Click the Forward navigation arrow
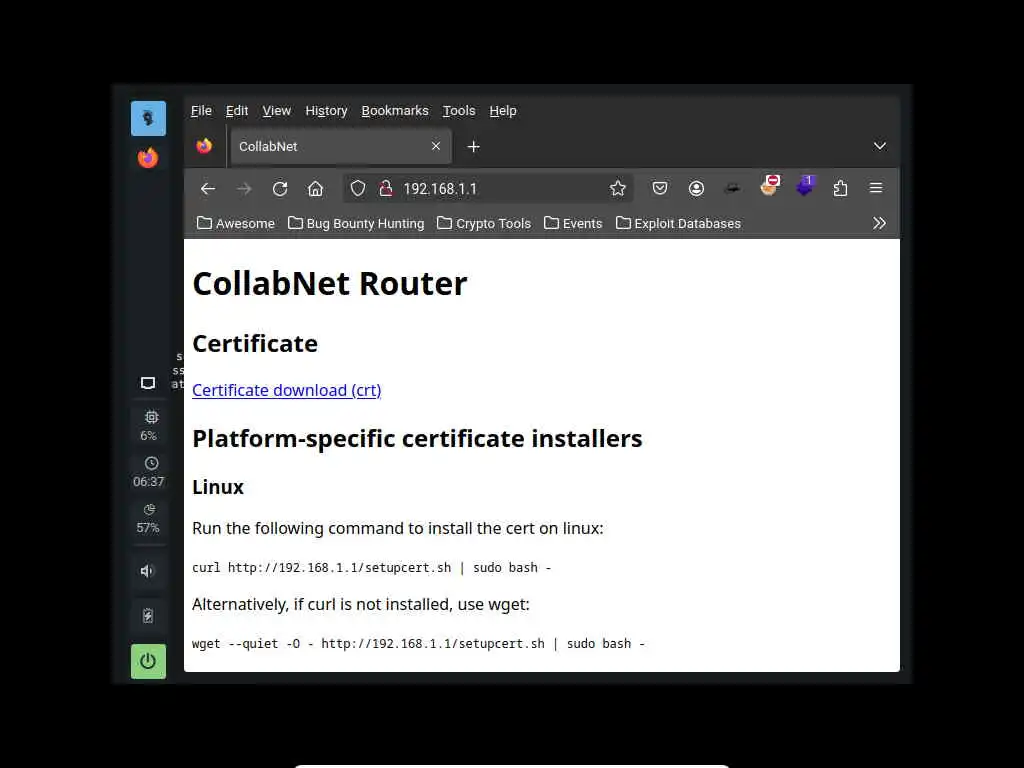The height and width of the screenshot is (768, 1024). [244, 189]
